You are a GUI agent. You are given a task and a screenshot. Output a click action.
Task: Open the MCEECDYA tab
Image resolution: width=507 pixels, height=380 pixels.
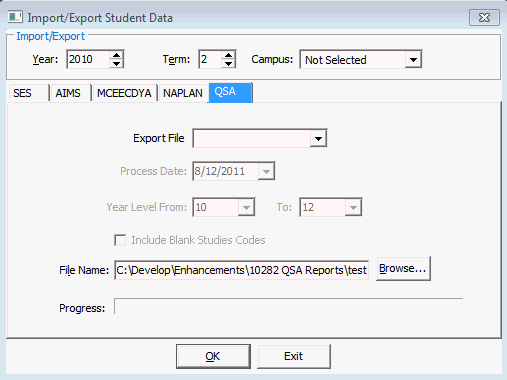[124, 93]
